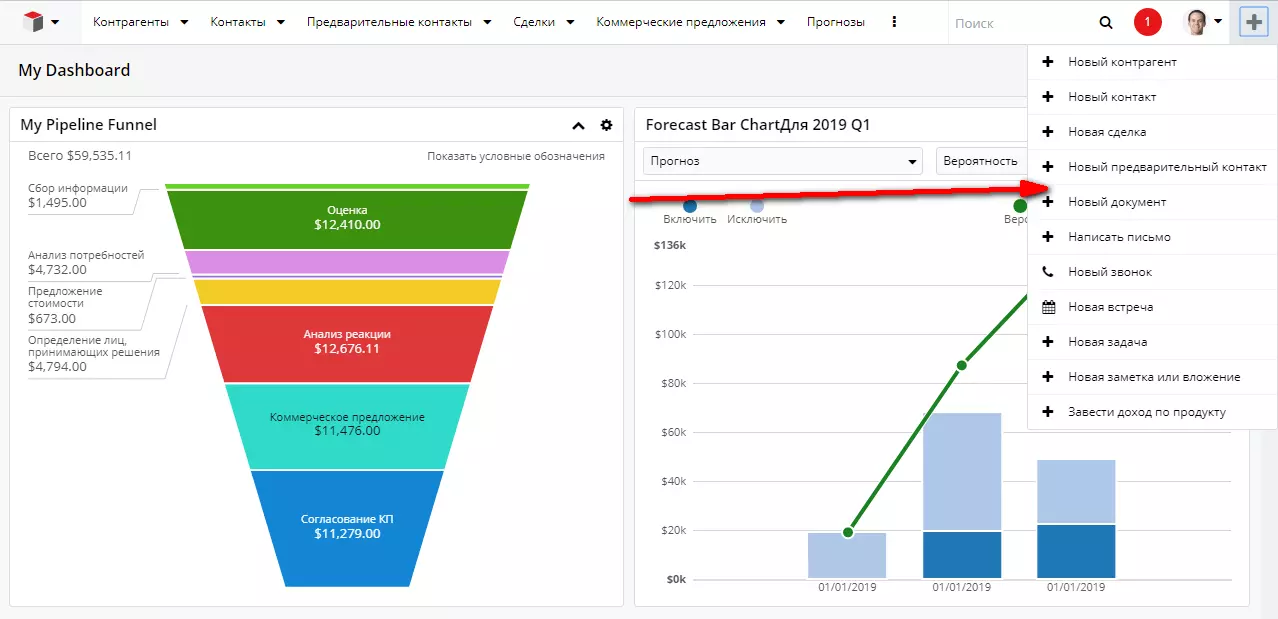Image resolution: width=1278 pixels, height=619 pixels.
Task: Open the red notifications badge
Action: click(x=1148, y=21)
